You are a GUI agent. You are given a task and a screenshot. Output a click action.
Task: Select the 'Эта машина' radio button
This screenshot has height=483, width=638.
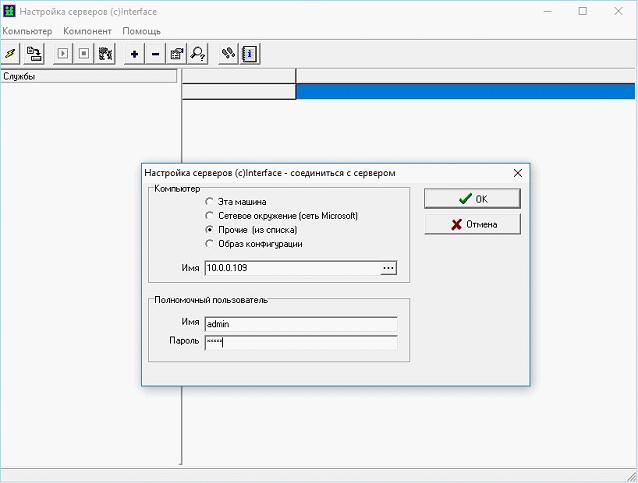(x=209, y=202)
